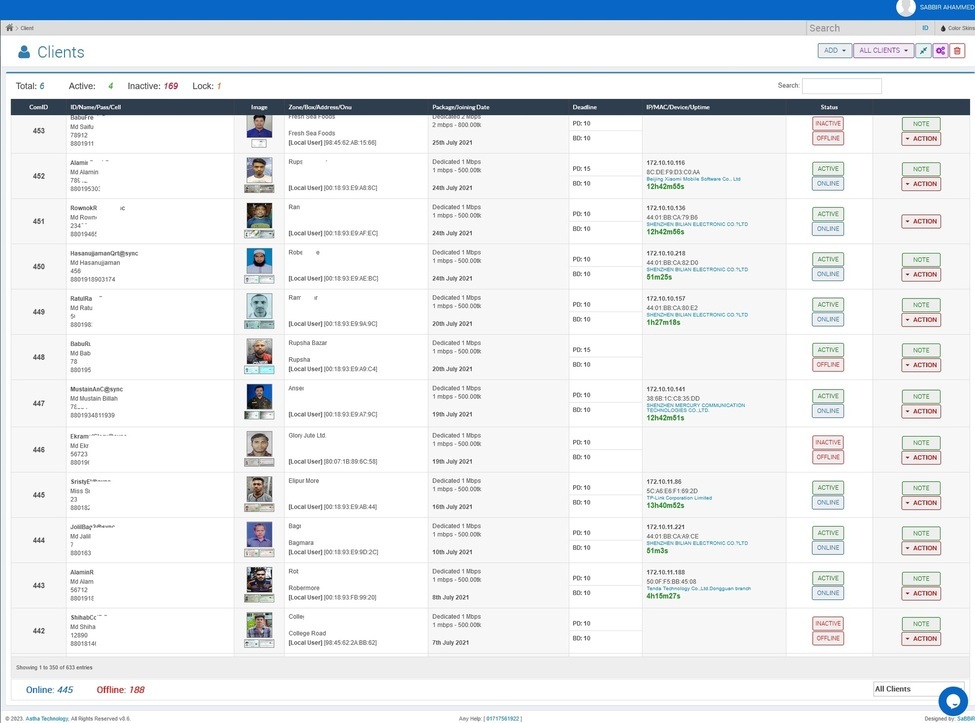Screen dimensions: 975x723
Task: Toggle the ACTIVE status for client 452
Action: coord(827,169)
